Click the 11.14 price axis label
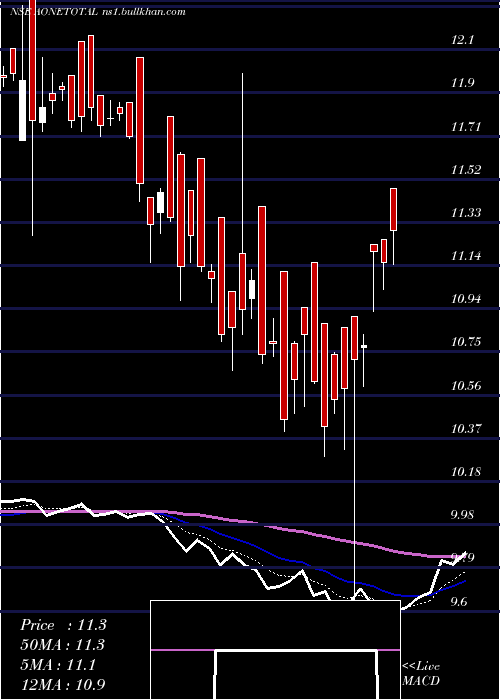The width and height of the screenshot is (500, 700). click(x=466, y=256)
